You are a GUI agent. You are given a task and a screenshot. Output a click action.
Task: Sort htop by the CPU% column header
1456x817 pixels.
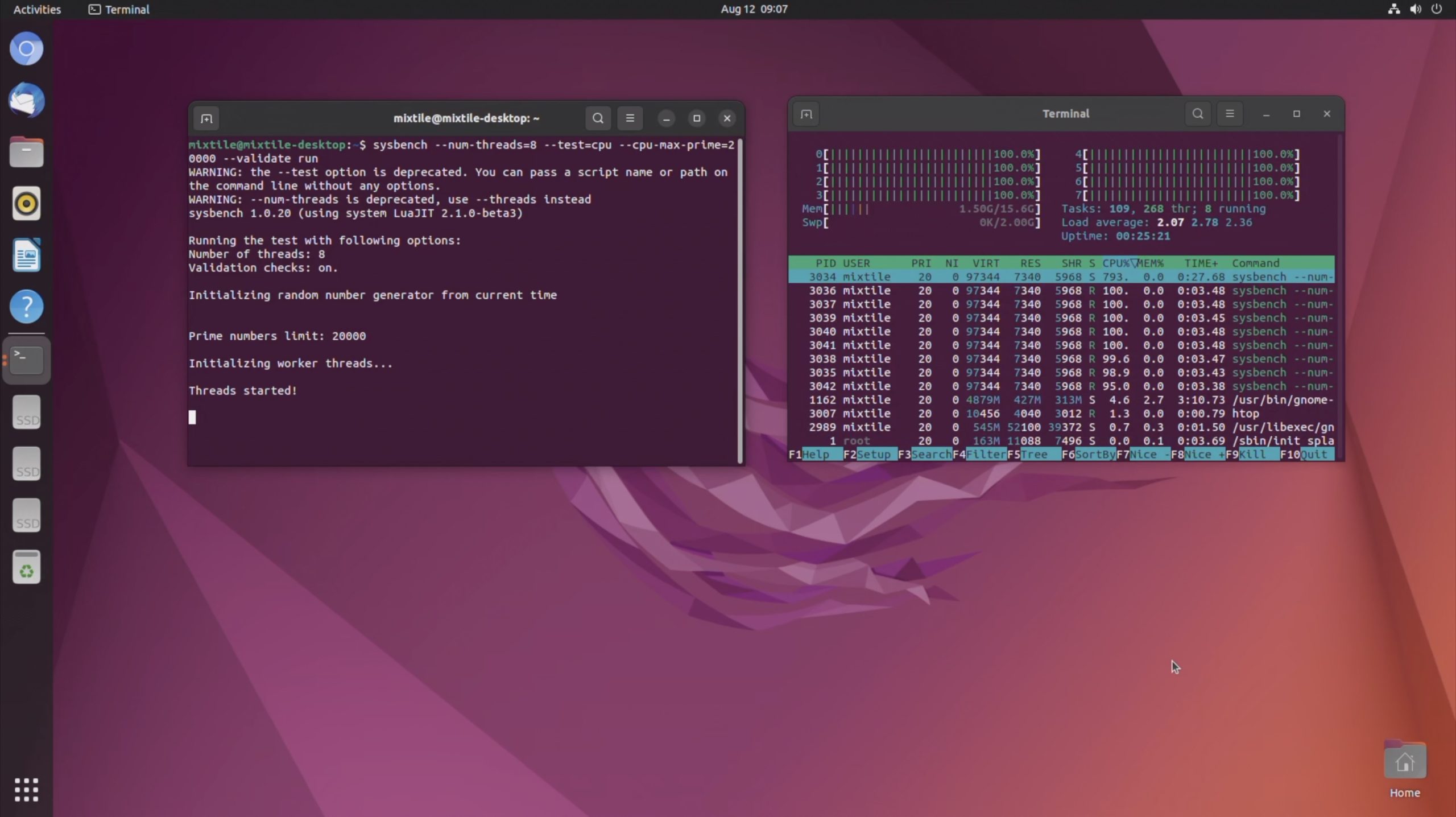click(x=1116, y=263)
